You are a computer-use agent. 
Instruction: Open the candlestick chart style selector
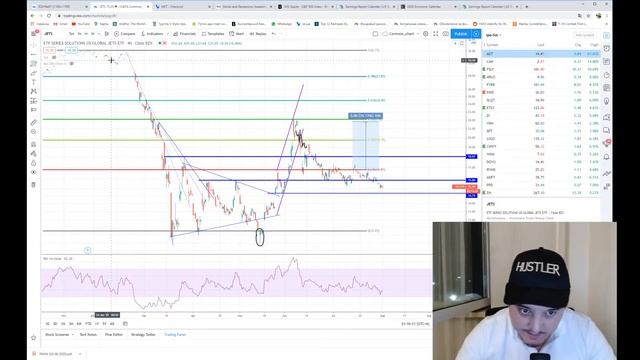click(x=107, y=33)
